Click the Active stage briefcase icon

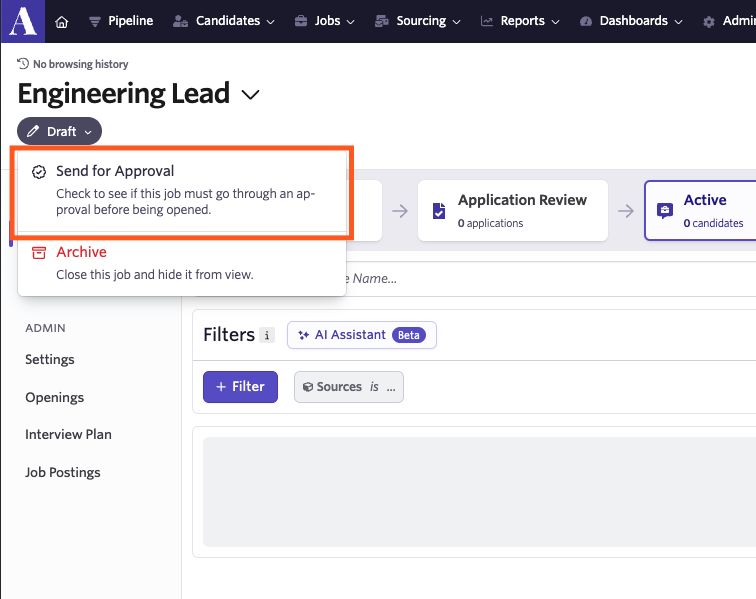coord(665,210)
